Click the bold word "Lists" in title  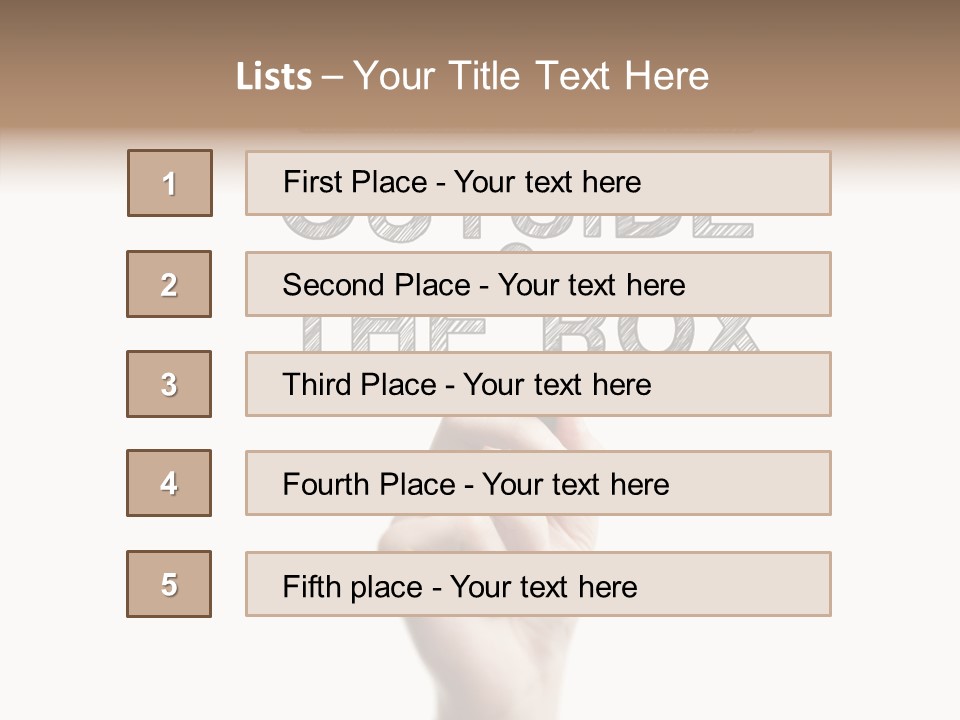coord(273,77)
